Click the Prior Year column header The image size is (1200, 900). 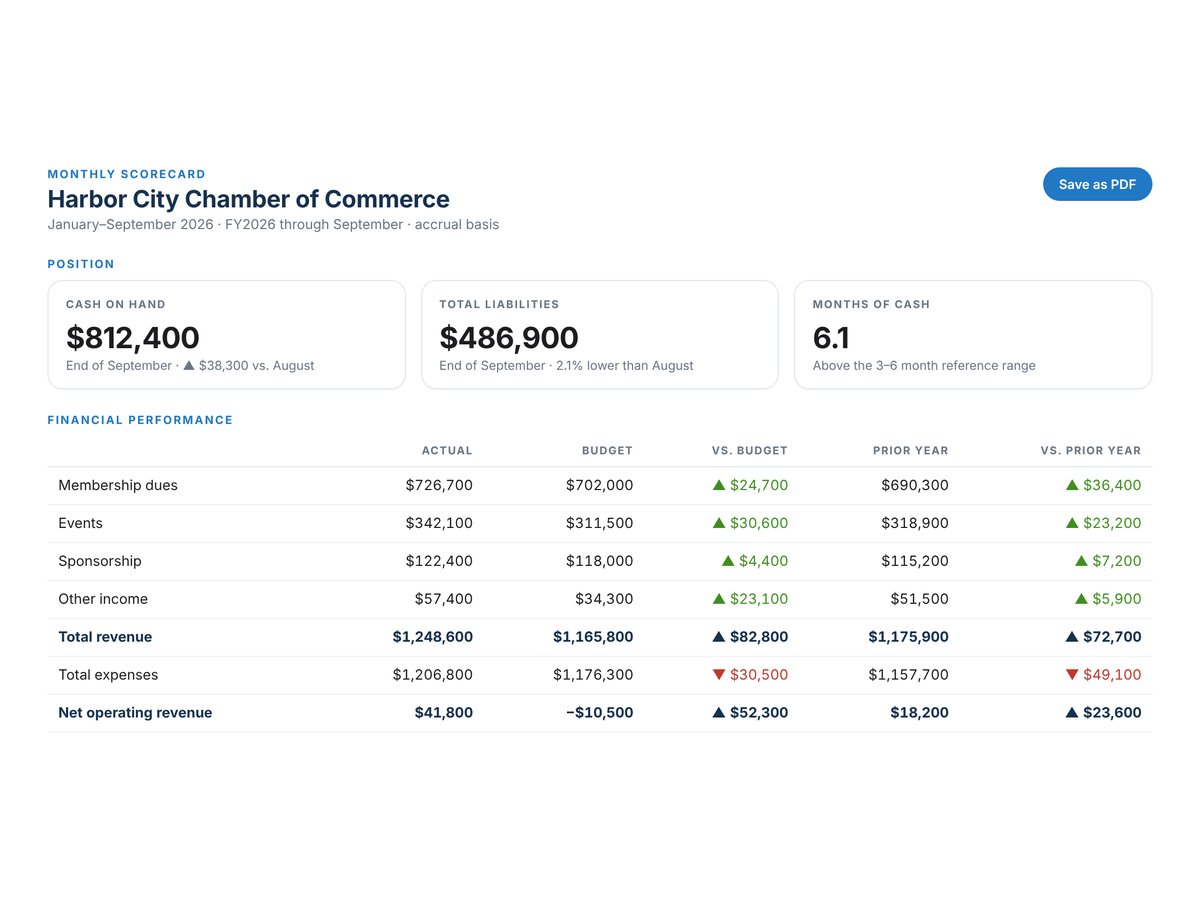[911, 451]
